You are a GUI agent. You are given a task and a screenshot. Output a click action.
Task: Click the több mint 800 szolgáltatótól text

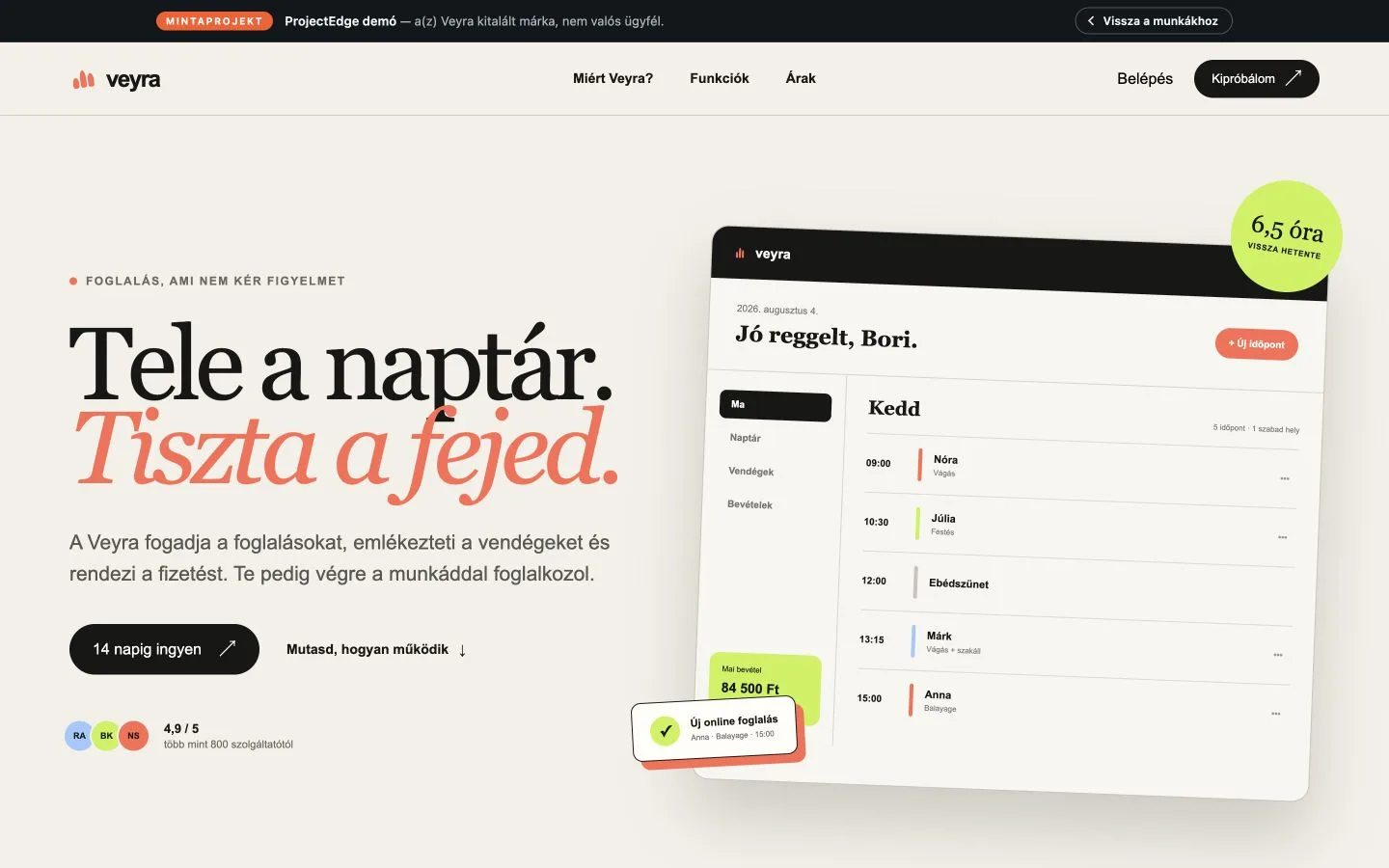click(229, 745)
